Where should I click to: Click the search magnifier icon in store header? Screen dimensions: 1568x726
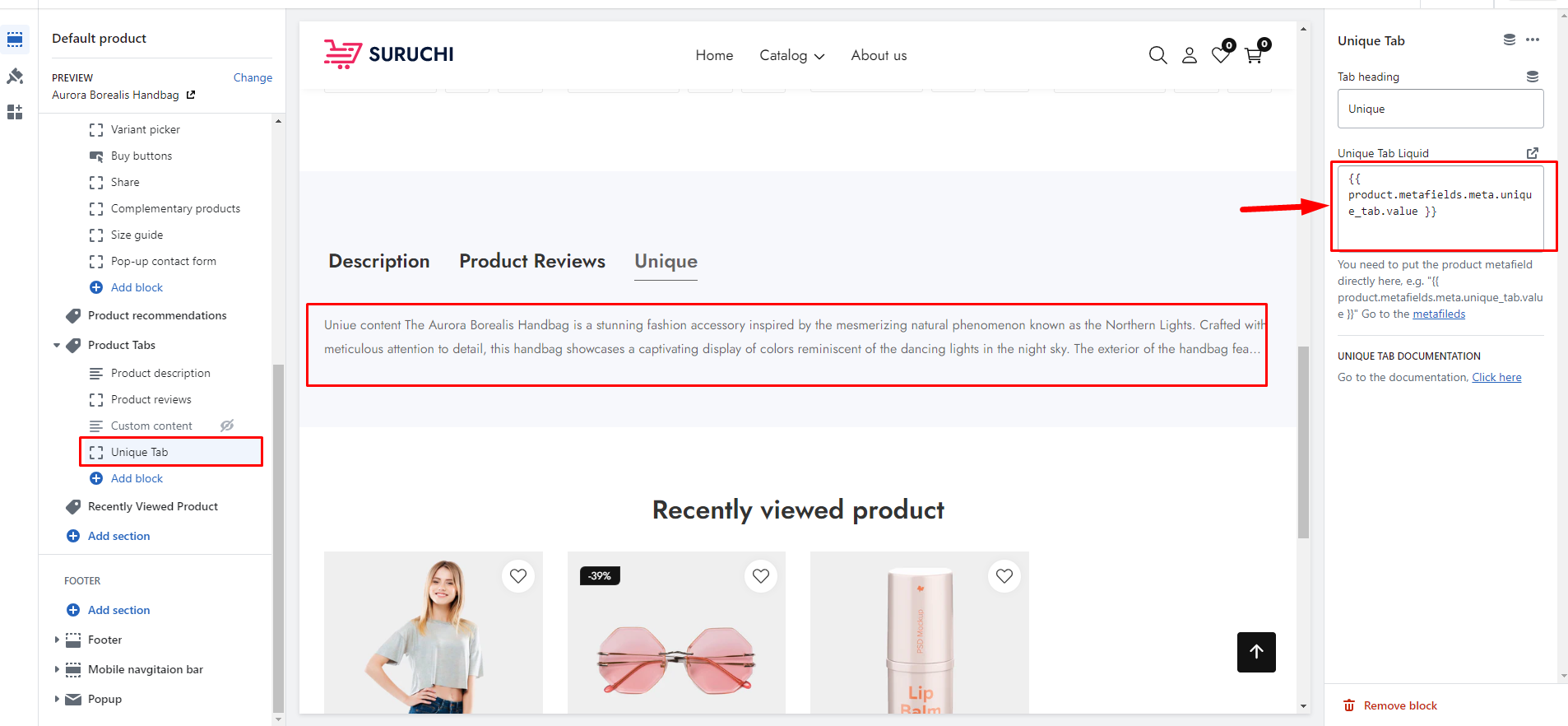[x=1157, y=55]
